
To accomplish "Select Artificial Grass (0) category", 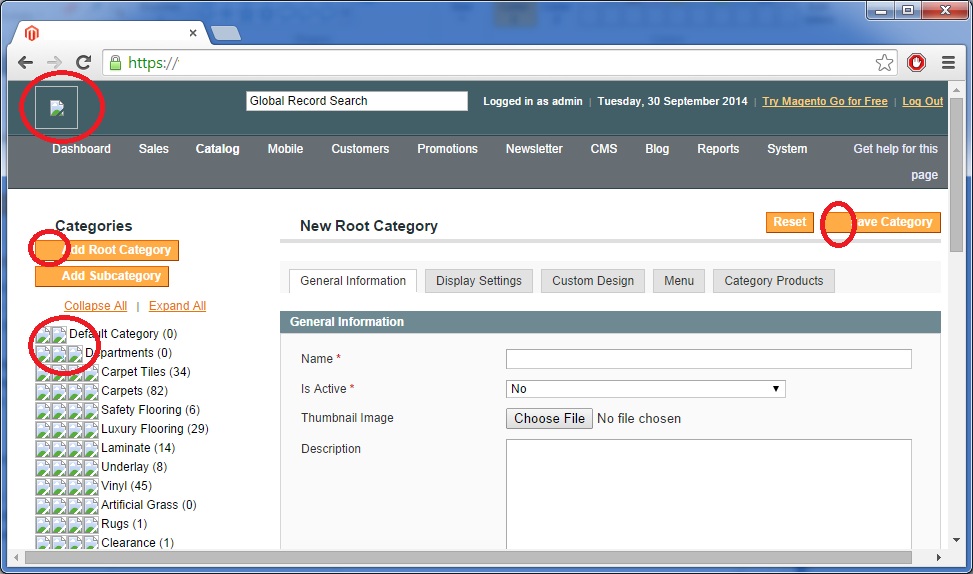I will click(x=149, y=505).
